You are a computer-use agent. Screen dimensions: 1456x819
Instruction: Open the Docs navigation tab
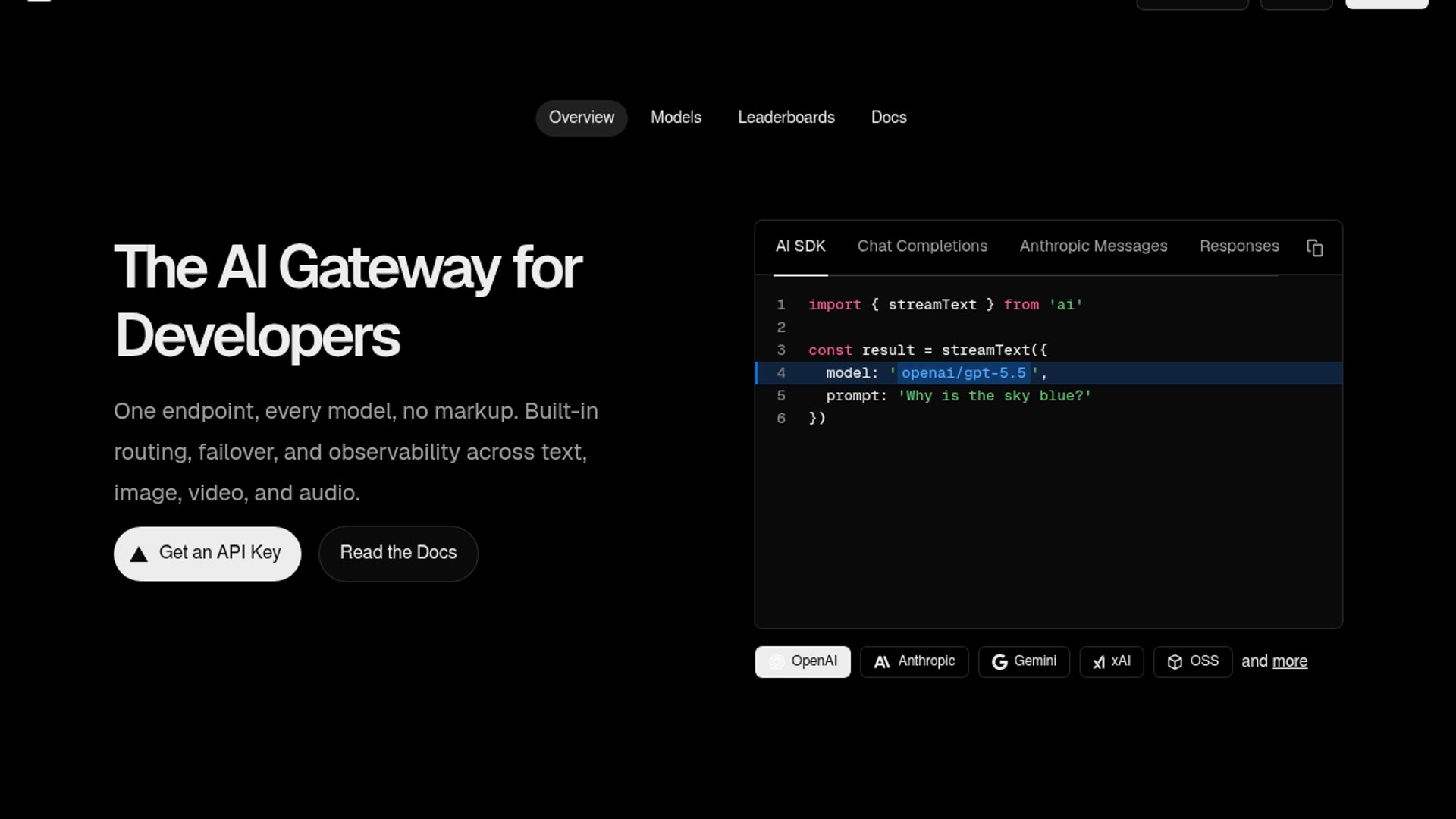pos(889,118)
